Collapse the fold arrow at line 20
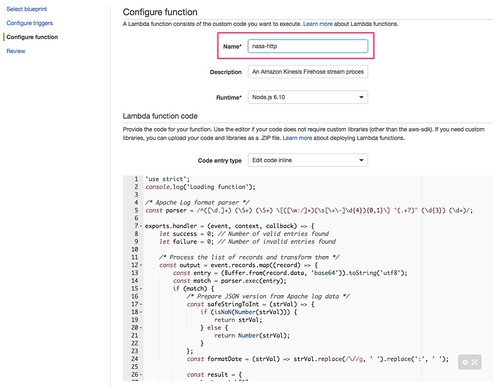 pos(141,328)
